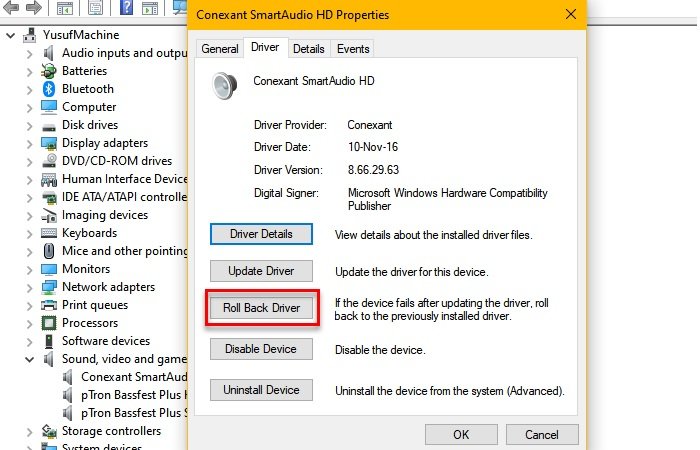
Task: Click the blue Help question mark toolbar icon
Action: [127, 8]
